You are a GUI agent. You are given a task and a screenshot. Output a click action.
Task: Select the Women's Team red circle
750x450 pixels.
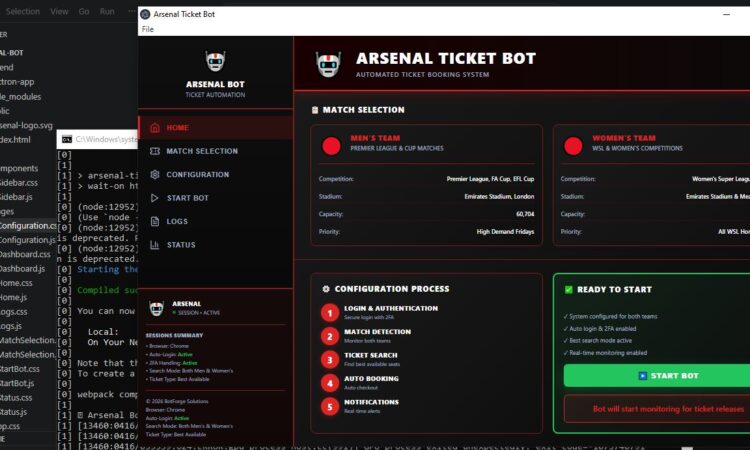(573, 146)
